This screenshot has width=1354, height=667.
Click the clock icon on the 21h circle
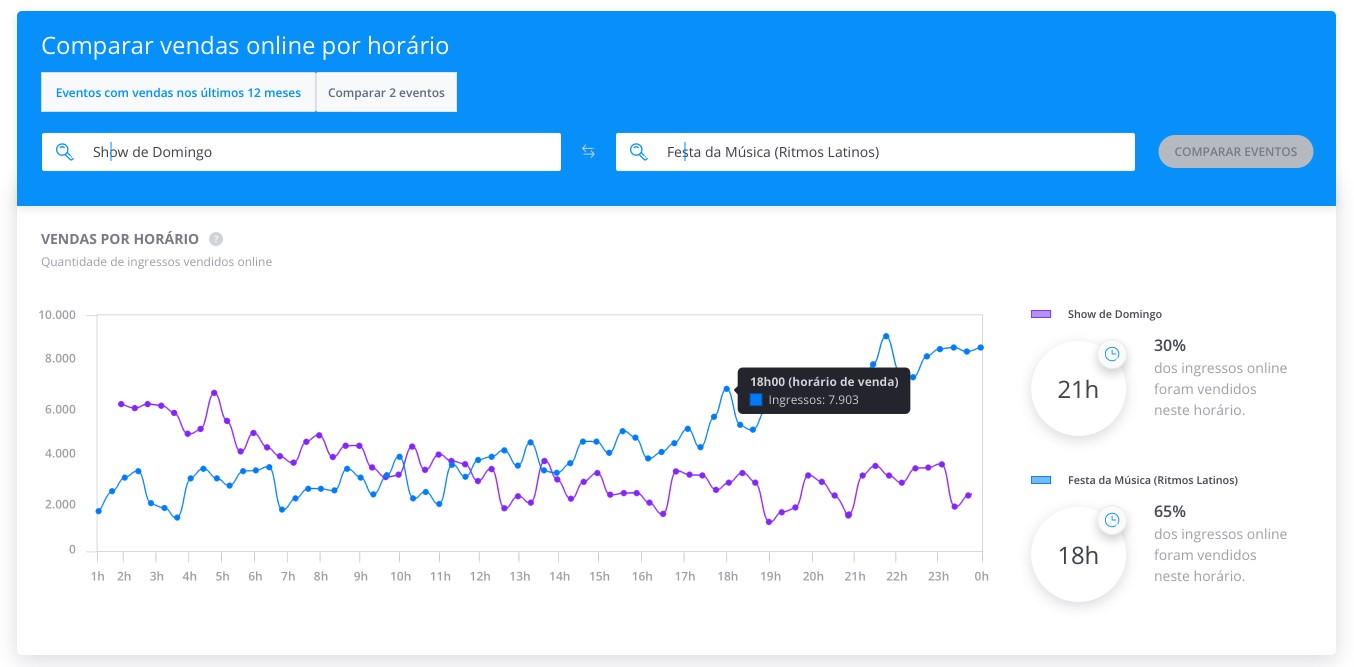[x=1111, y=354]
